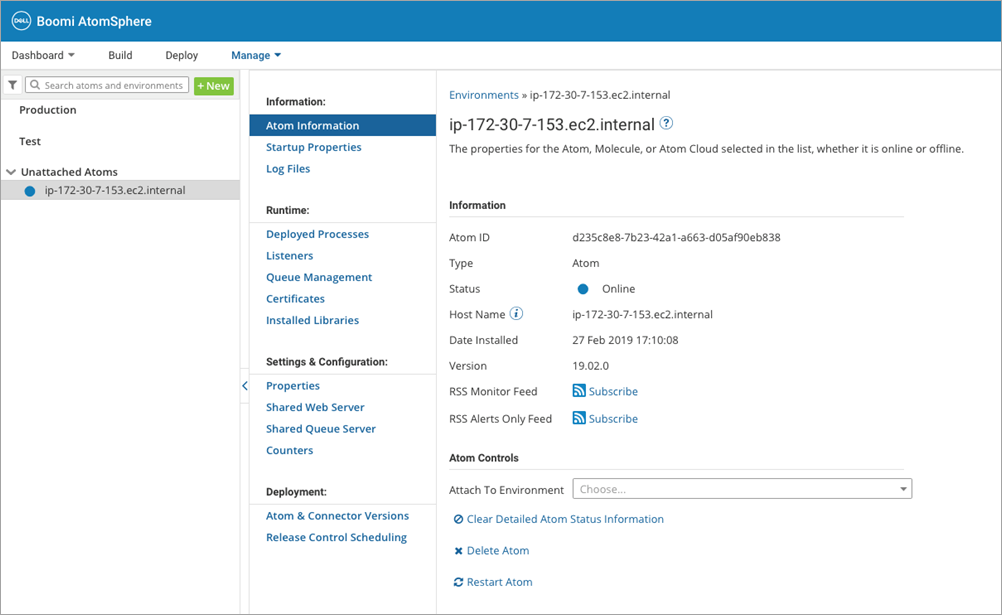Screen dimensions: 1002x615
Task: Click the Version value 19.02.0
Action: (590, 366)
